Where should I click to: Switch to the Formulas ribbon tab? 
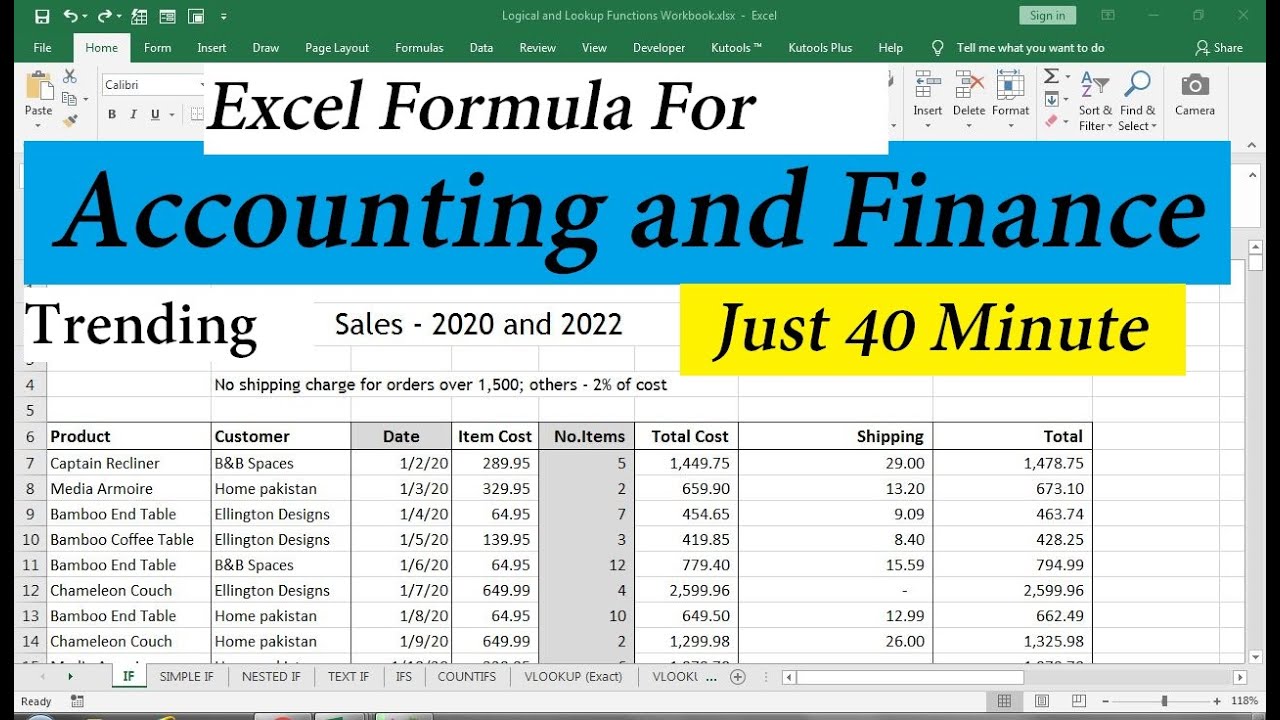click(419, 48)
